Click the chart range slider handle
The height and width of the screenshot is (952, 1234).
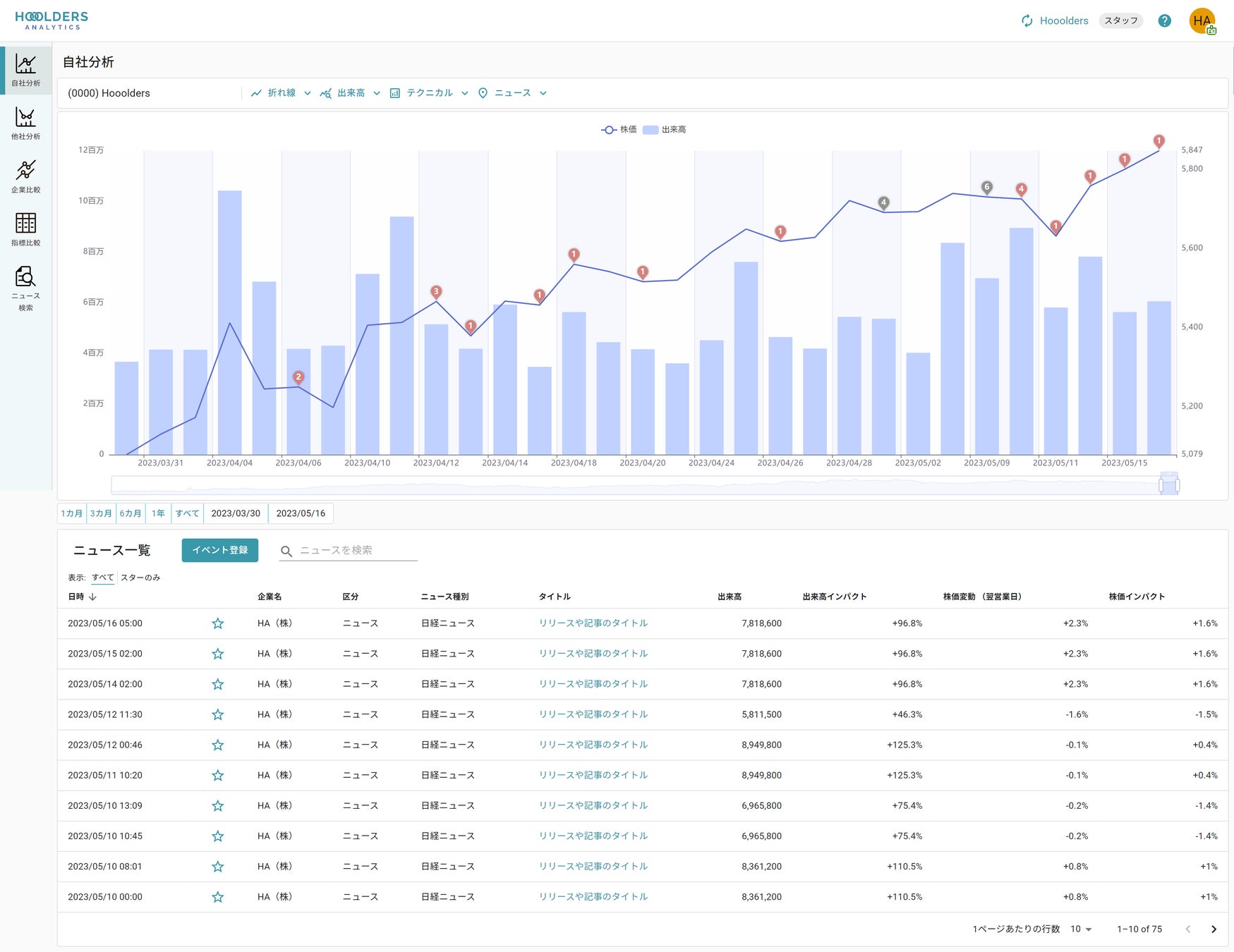[x=1169, y=485]
